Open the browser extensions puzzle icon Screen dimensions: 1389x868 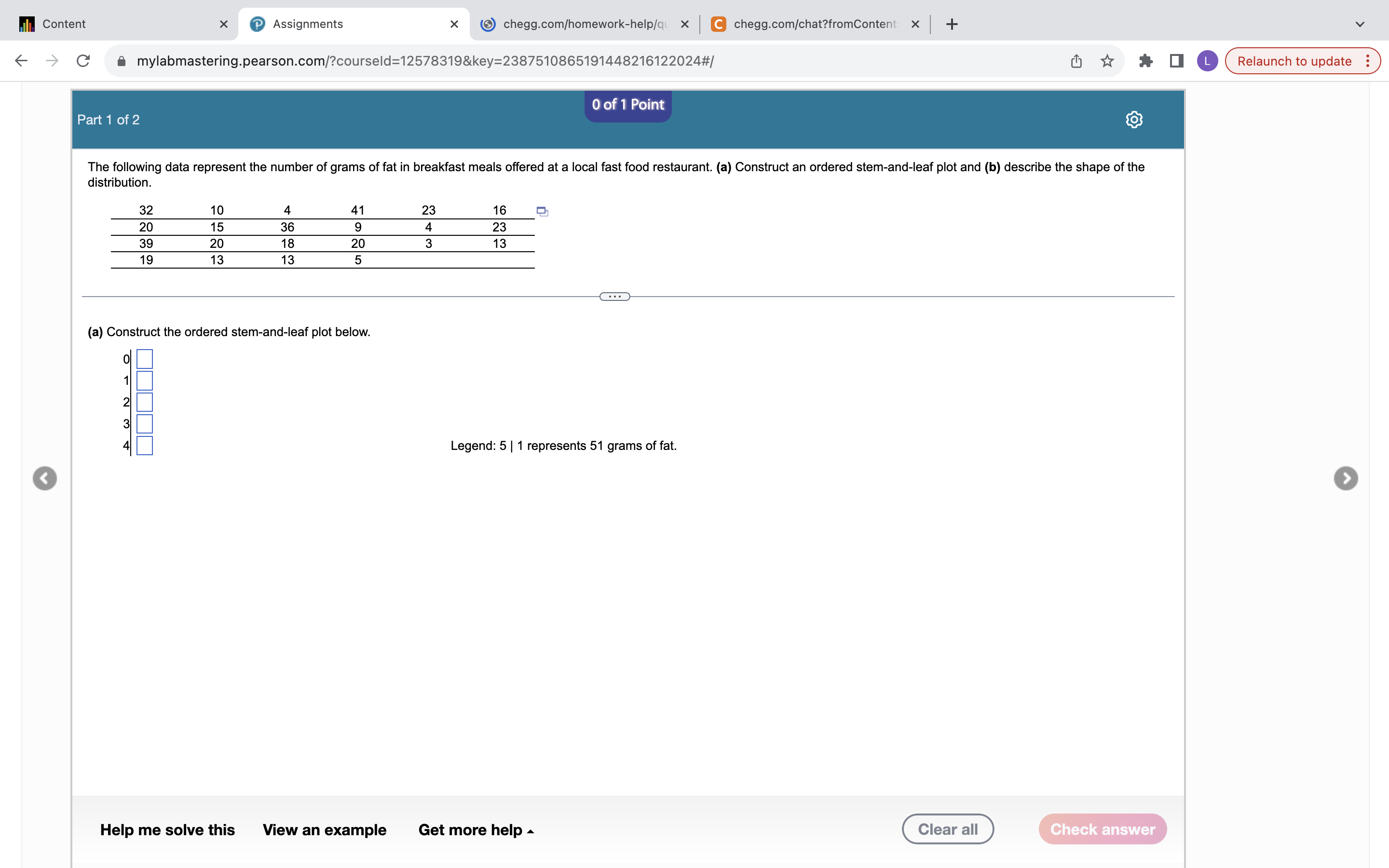click(1145, 60)
